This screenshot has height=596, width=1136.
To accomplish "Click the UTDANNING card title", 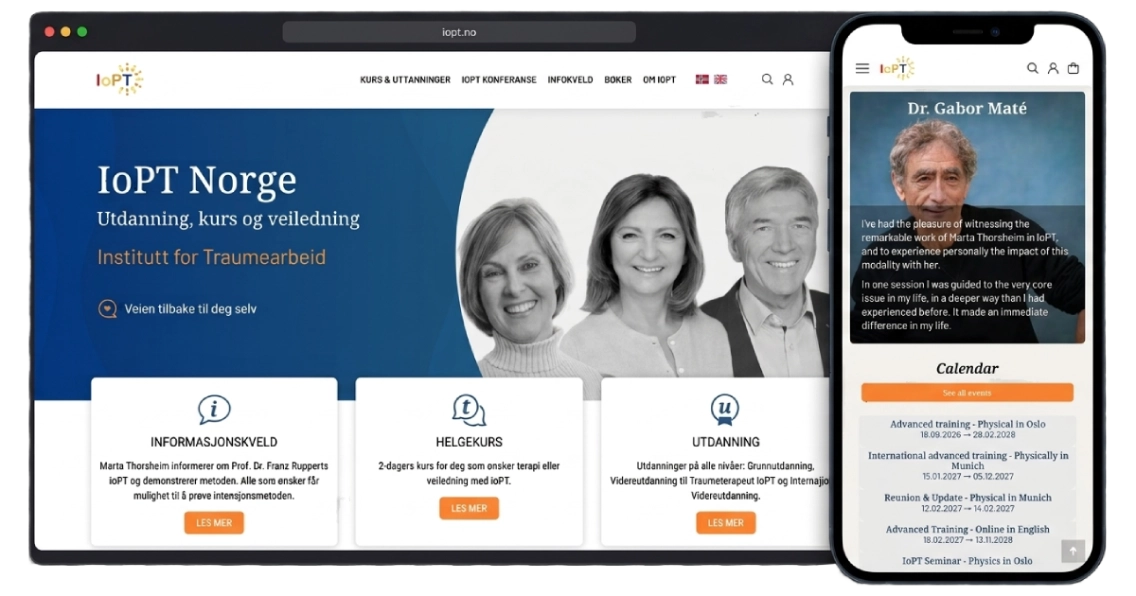I will (x=725, y=442).
